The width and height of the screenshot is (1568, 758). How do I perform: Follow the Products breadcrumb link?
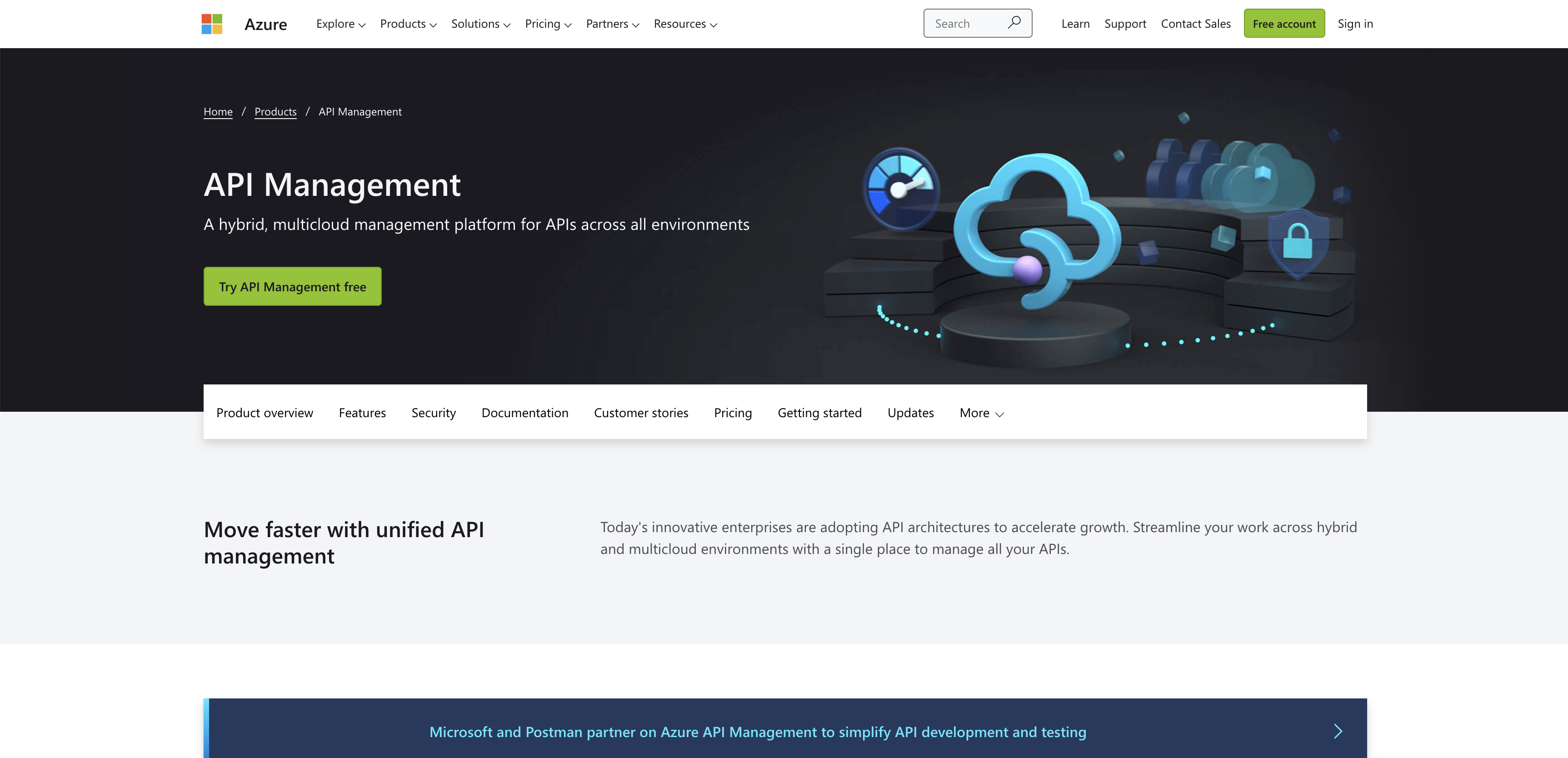tap(275, 111)
